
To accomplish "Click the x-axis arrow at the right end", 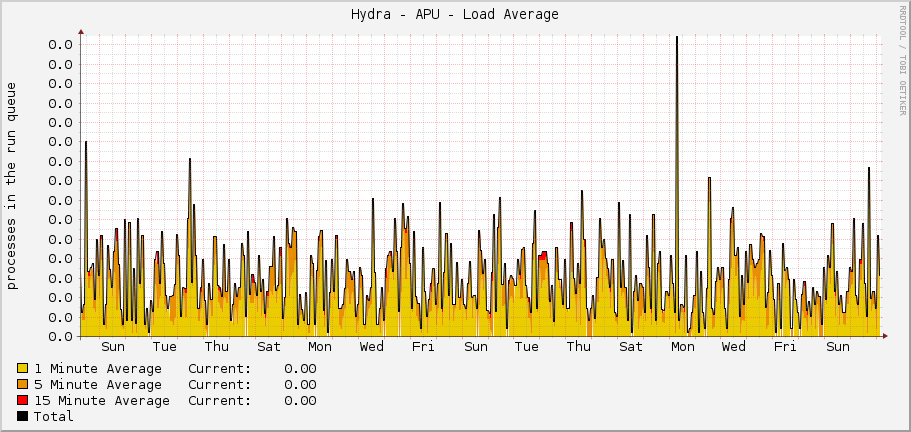I will tap(885, 336).
